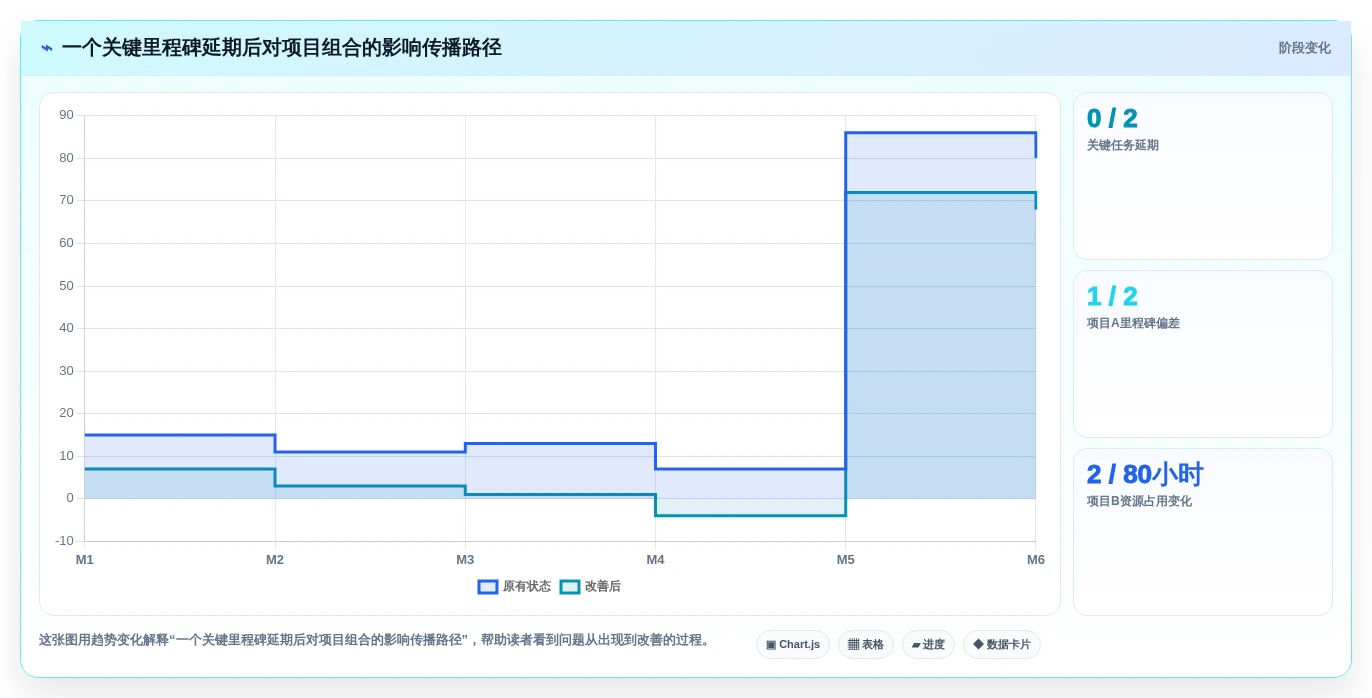Click the 90 y-axis value
The height and width of the screenshot is (698, 1372).
tap(66, 115)
